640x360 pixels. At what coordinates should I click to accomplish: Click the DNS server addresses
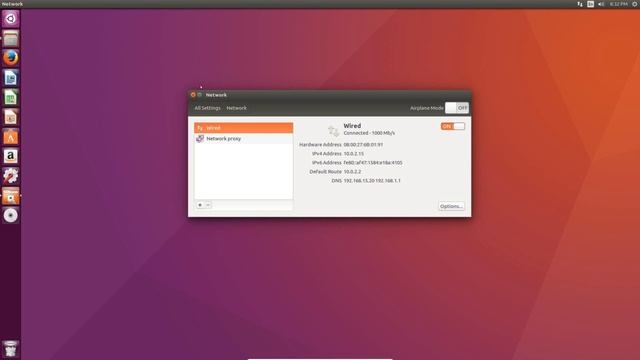pos(372,180)
